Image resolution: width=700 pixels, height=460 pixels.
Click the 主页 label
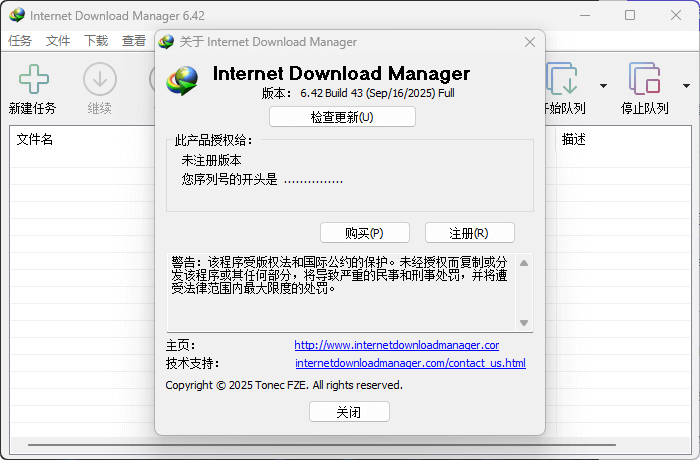[x=180, y=345]
